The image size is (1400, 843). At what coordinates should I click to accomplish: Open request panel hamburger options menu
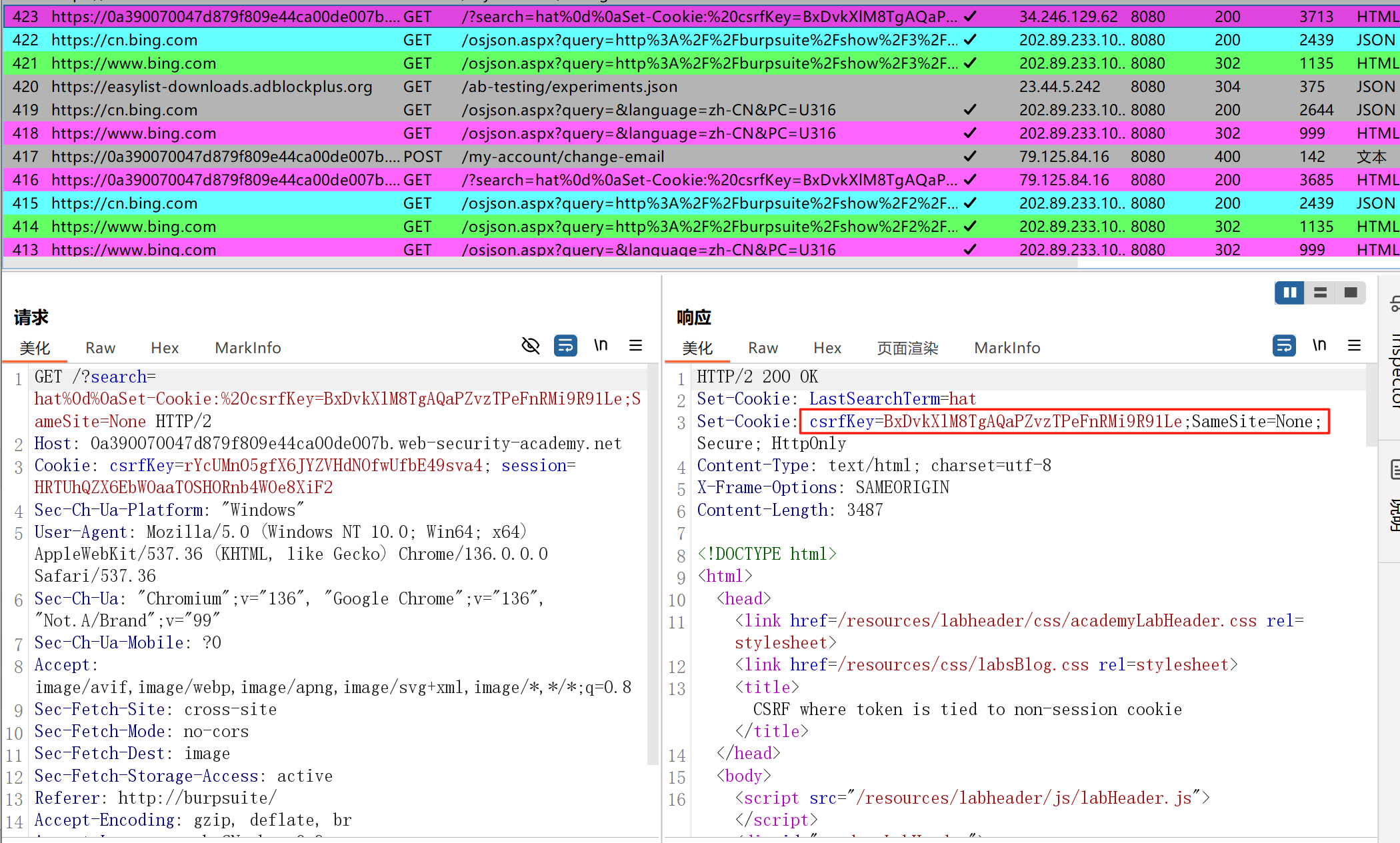point(635,345)
